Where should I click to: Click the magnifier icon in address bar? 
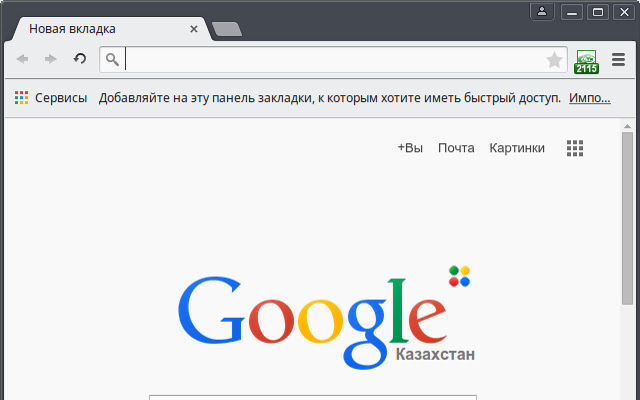click(112, 60)
